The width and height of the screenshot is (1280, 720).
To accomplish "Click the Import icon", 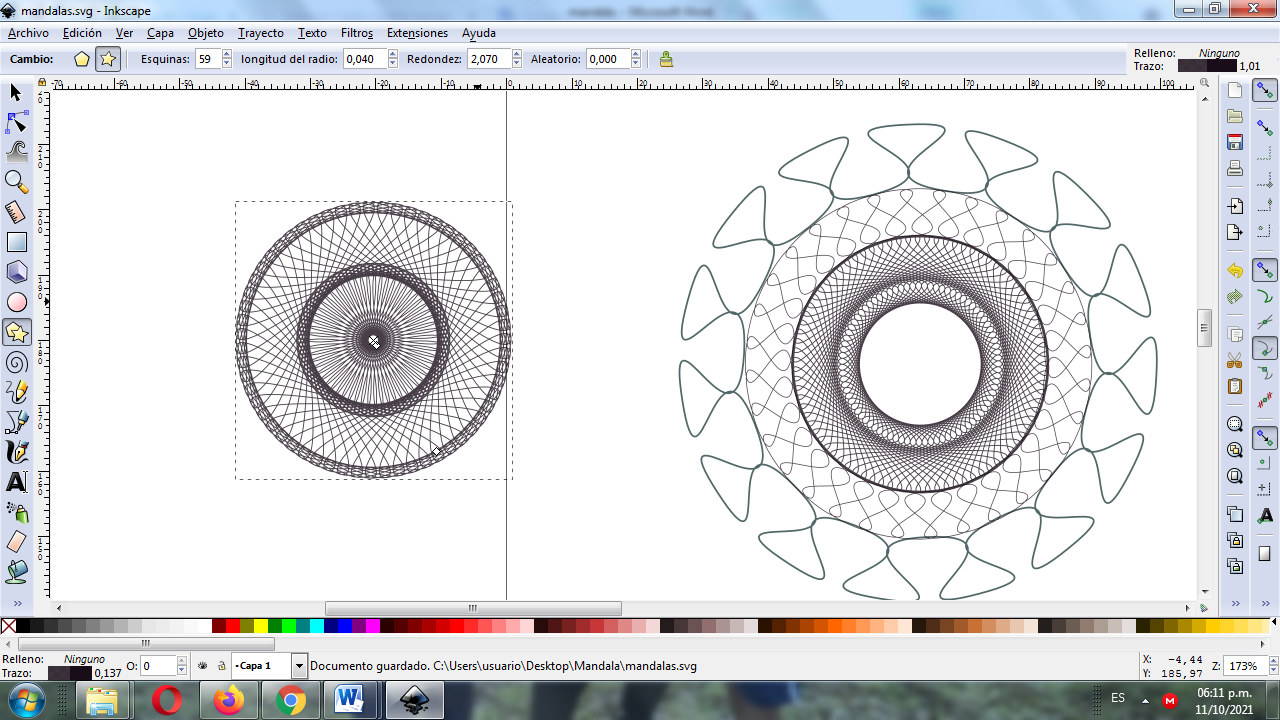I will [x=1235, y=206].
